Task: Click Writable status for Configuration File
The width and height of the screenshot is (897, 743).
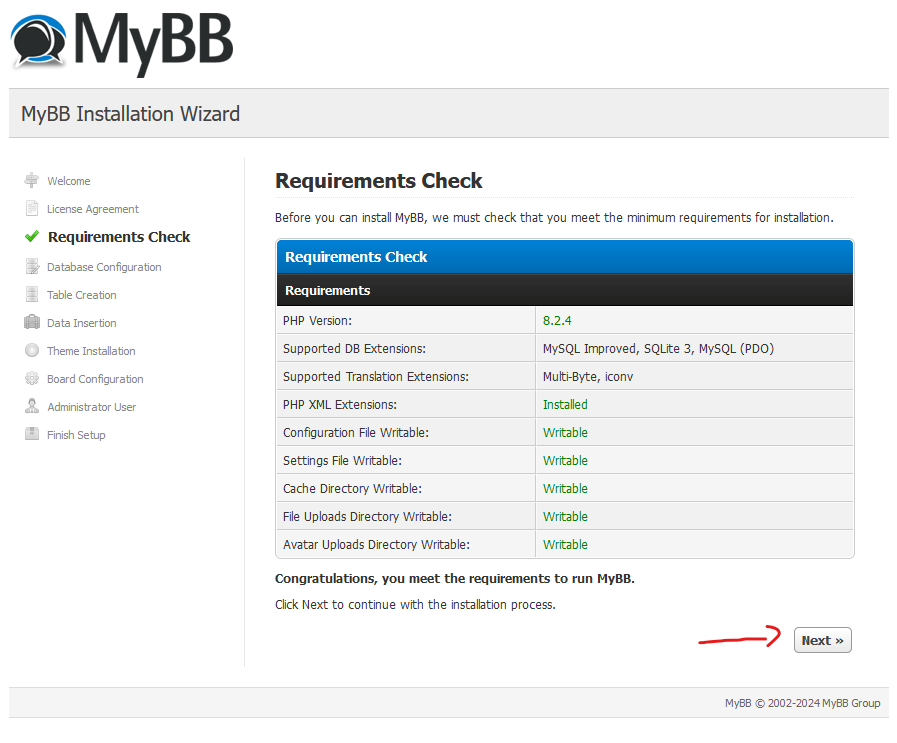Action: tap(565, 433)
